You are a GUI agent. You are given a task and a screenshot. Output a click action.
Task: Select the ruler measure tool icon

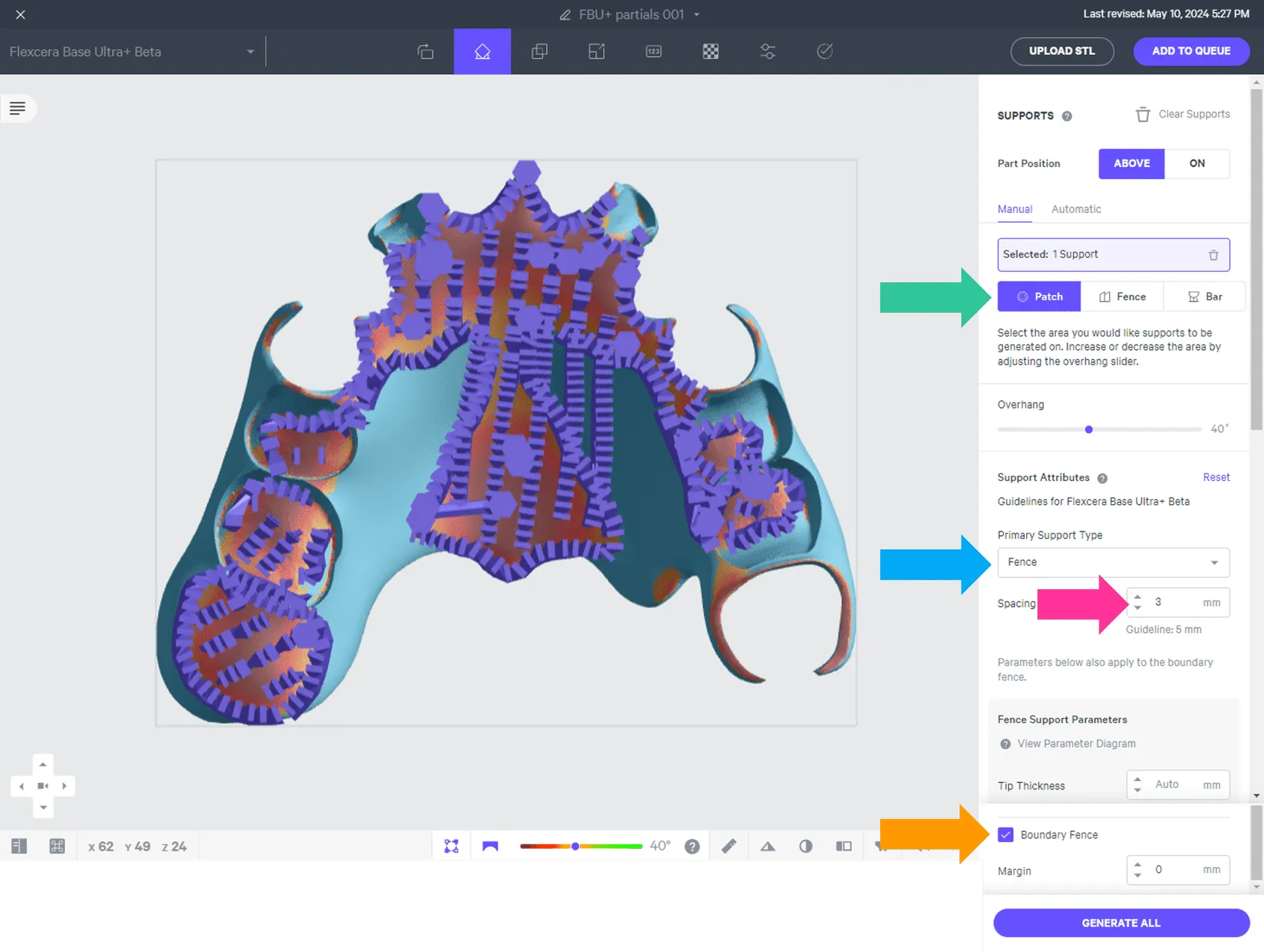pos(729,846)
